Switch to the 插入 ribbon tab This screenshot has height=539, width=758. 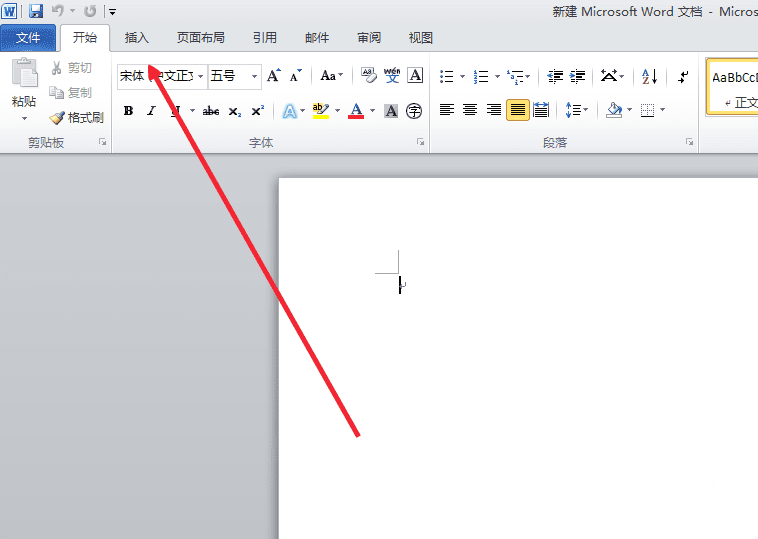[x=136, y=38]
